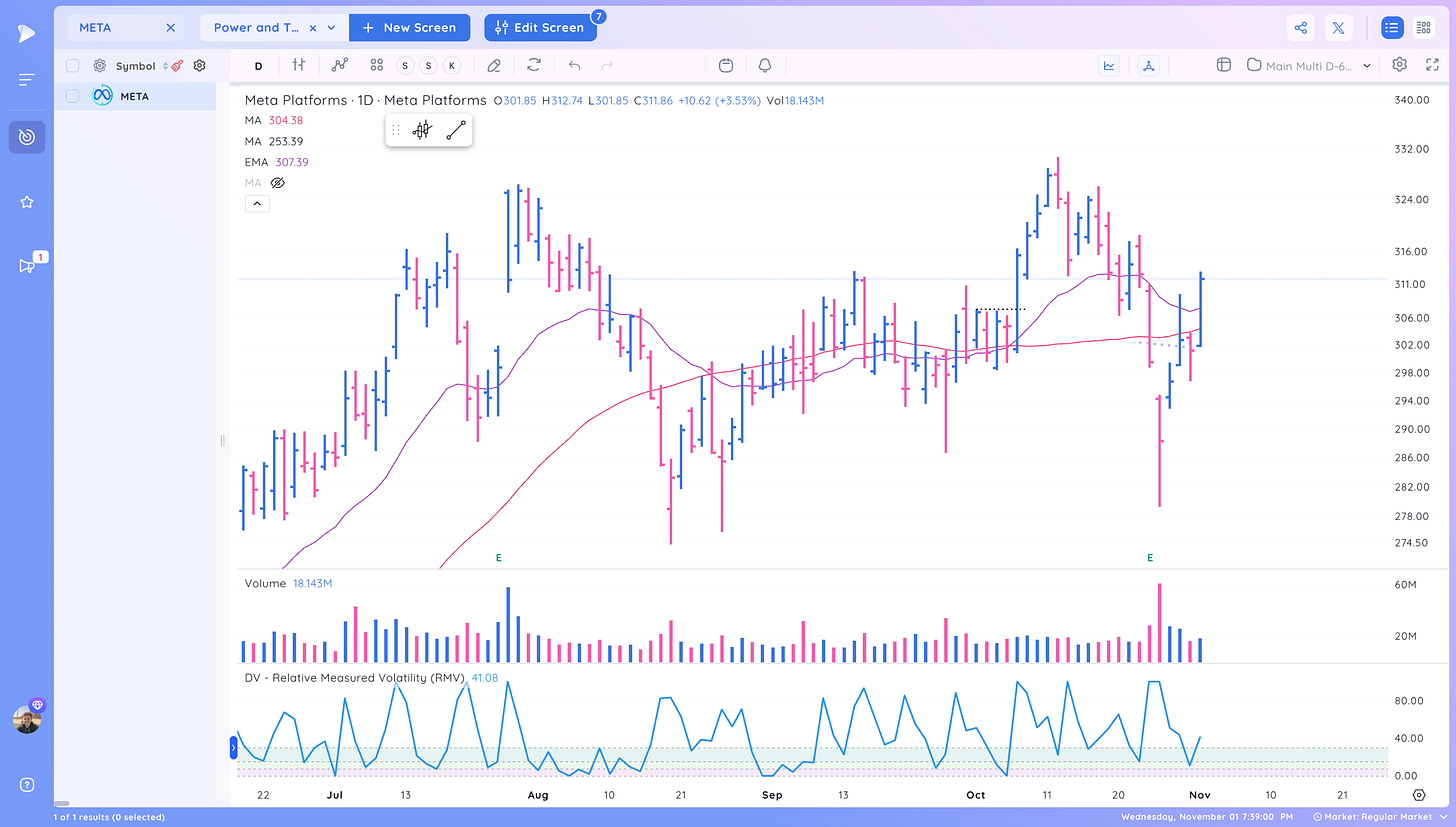Viewport: 1456px width, 827px height.
Task: Tick the select-all checkbox in Symbol header
Action: [x=72, y=66]
